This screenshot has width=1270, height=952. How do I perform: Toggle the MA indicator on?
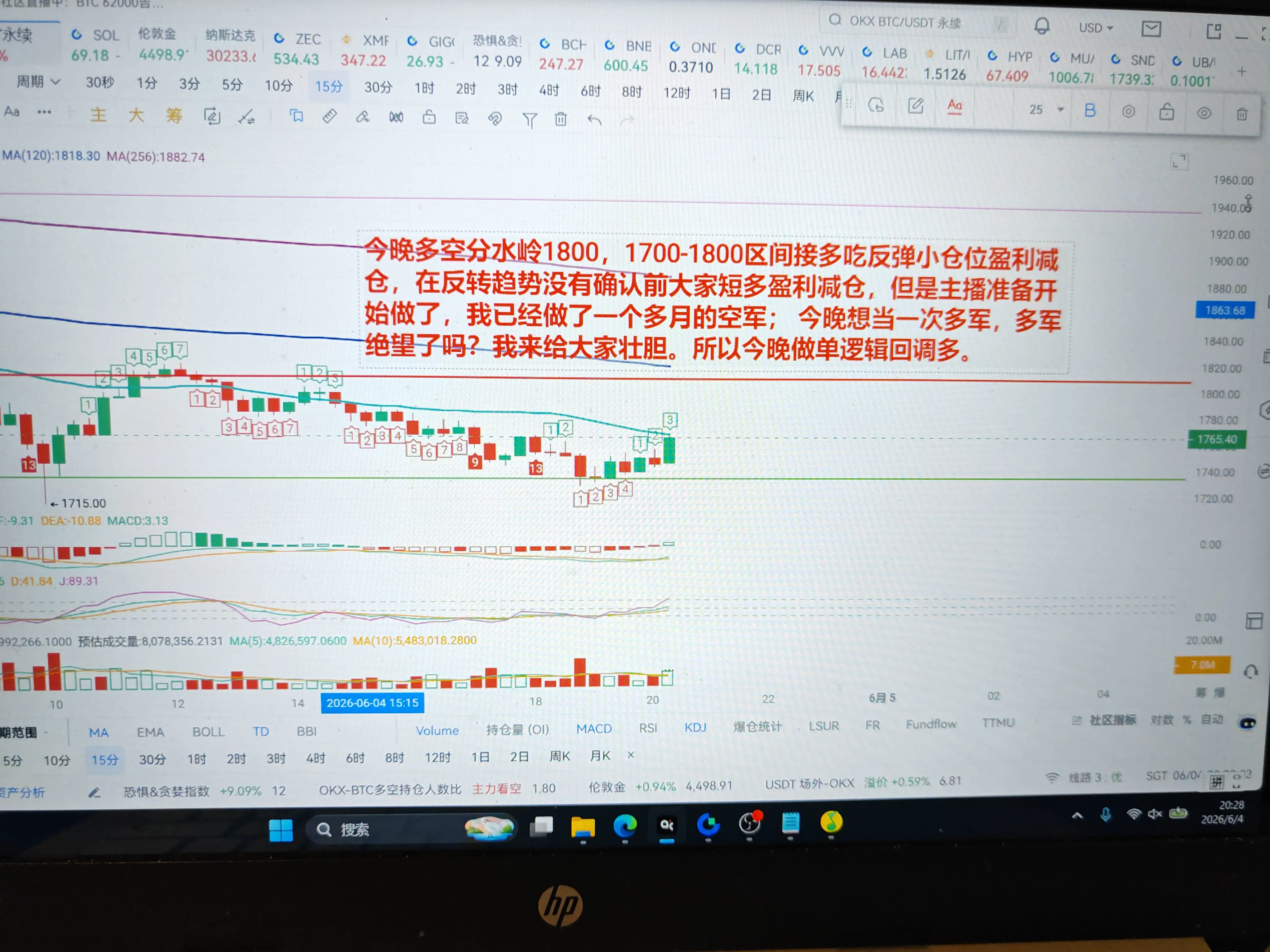pos(98,733)
